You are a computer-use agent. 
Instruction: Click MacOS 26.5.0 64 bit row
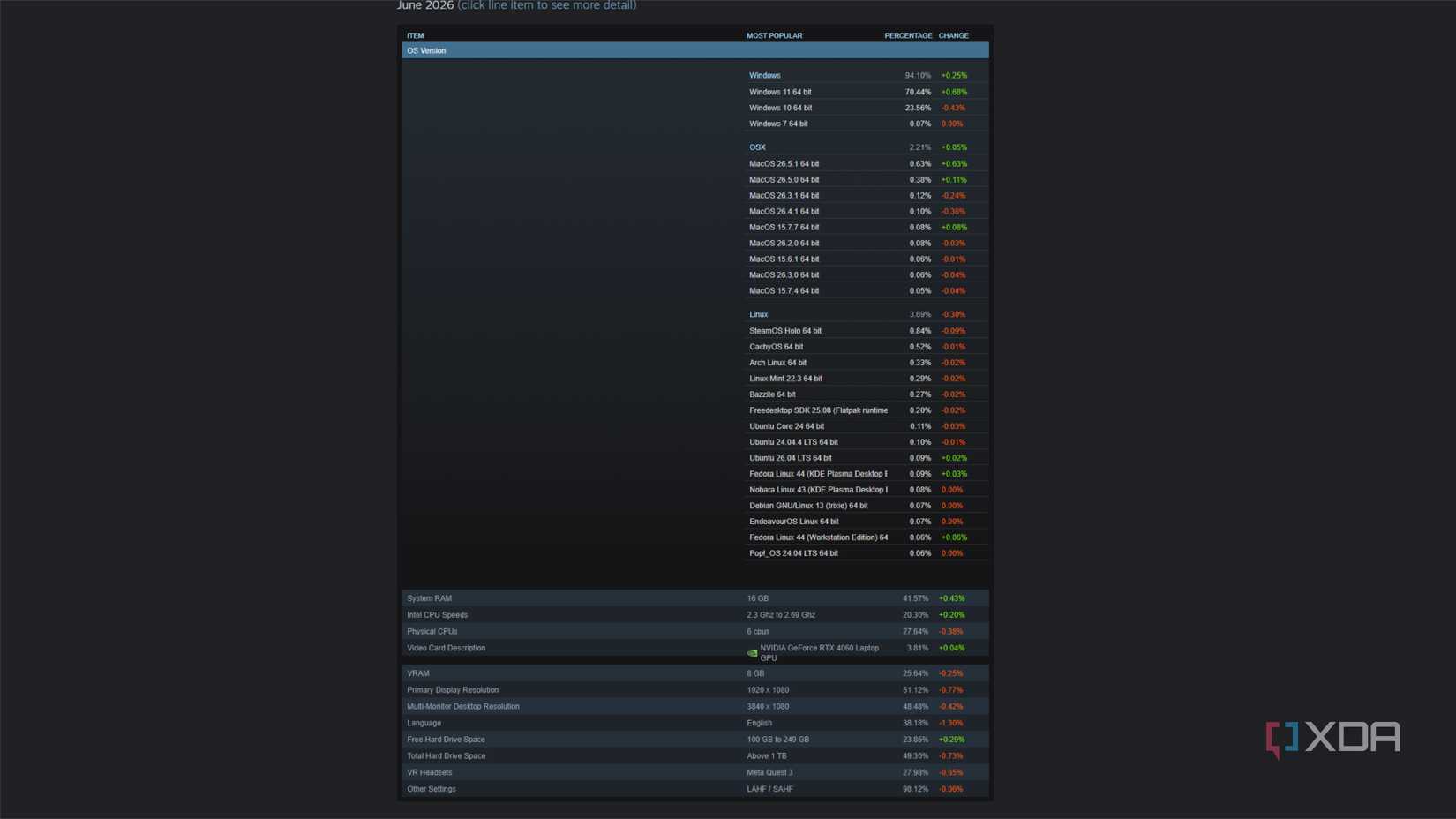[x=867, y=179]
